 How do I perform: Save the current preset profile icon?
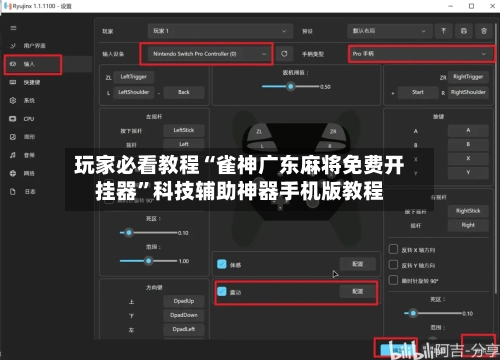pyautogui.click(x=464, y=31)
